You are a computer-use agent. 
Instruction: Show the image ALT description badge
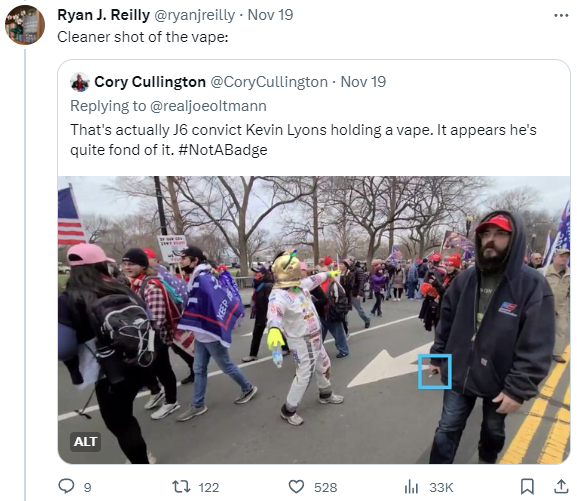click(x=85, y=441)
